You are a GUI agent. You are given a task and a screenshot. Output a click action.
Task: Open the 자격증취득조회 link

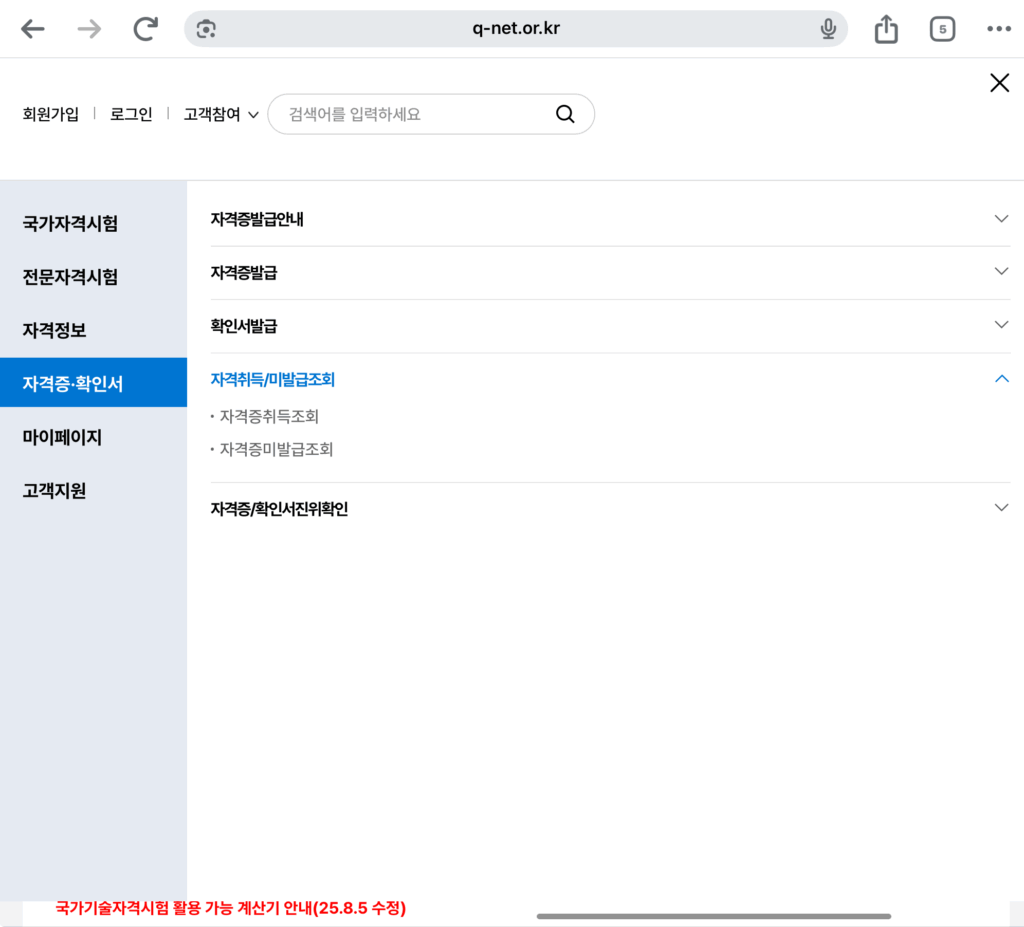tap(277, 416)
